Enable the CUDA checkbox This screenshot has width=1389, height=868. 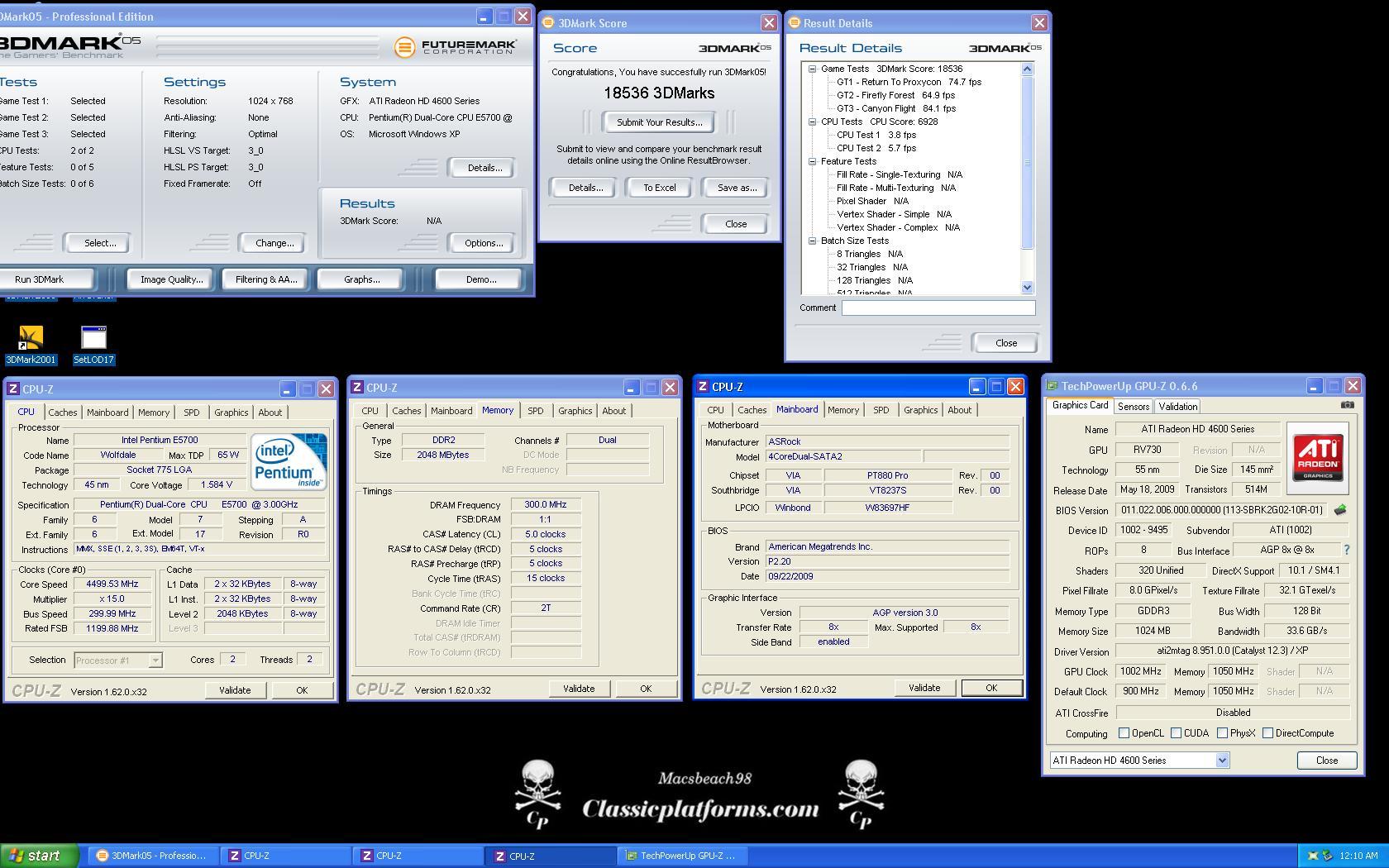point(1176,733)
